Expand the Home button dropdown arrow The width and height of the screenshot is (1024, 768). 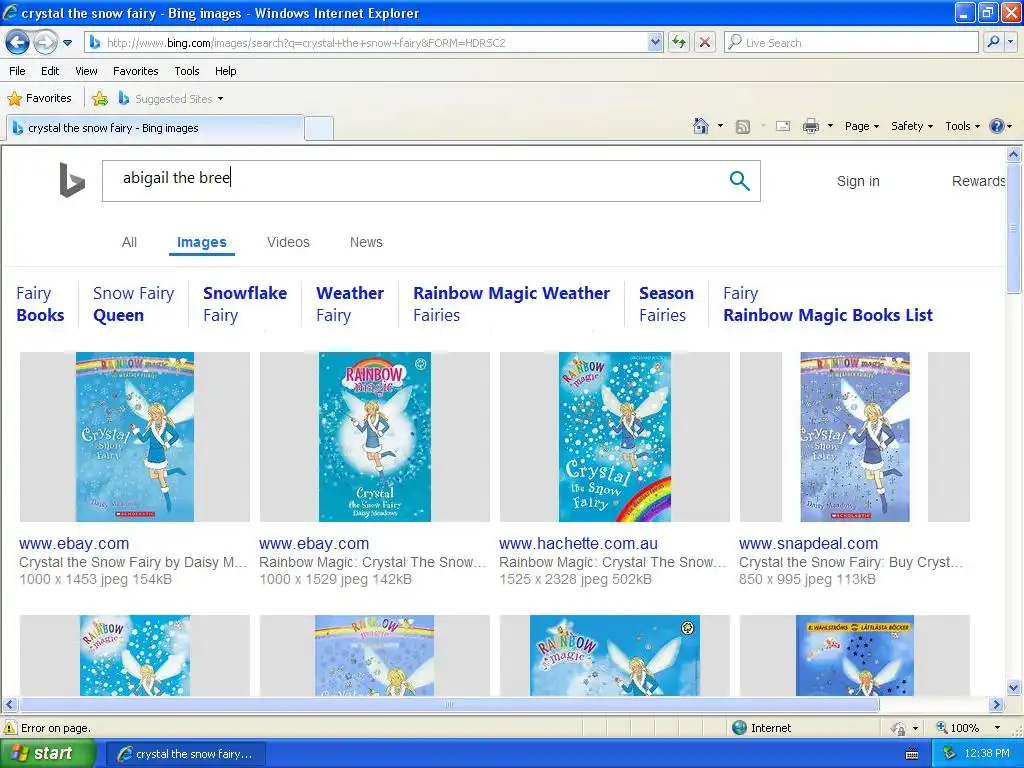coord(720,126)
